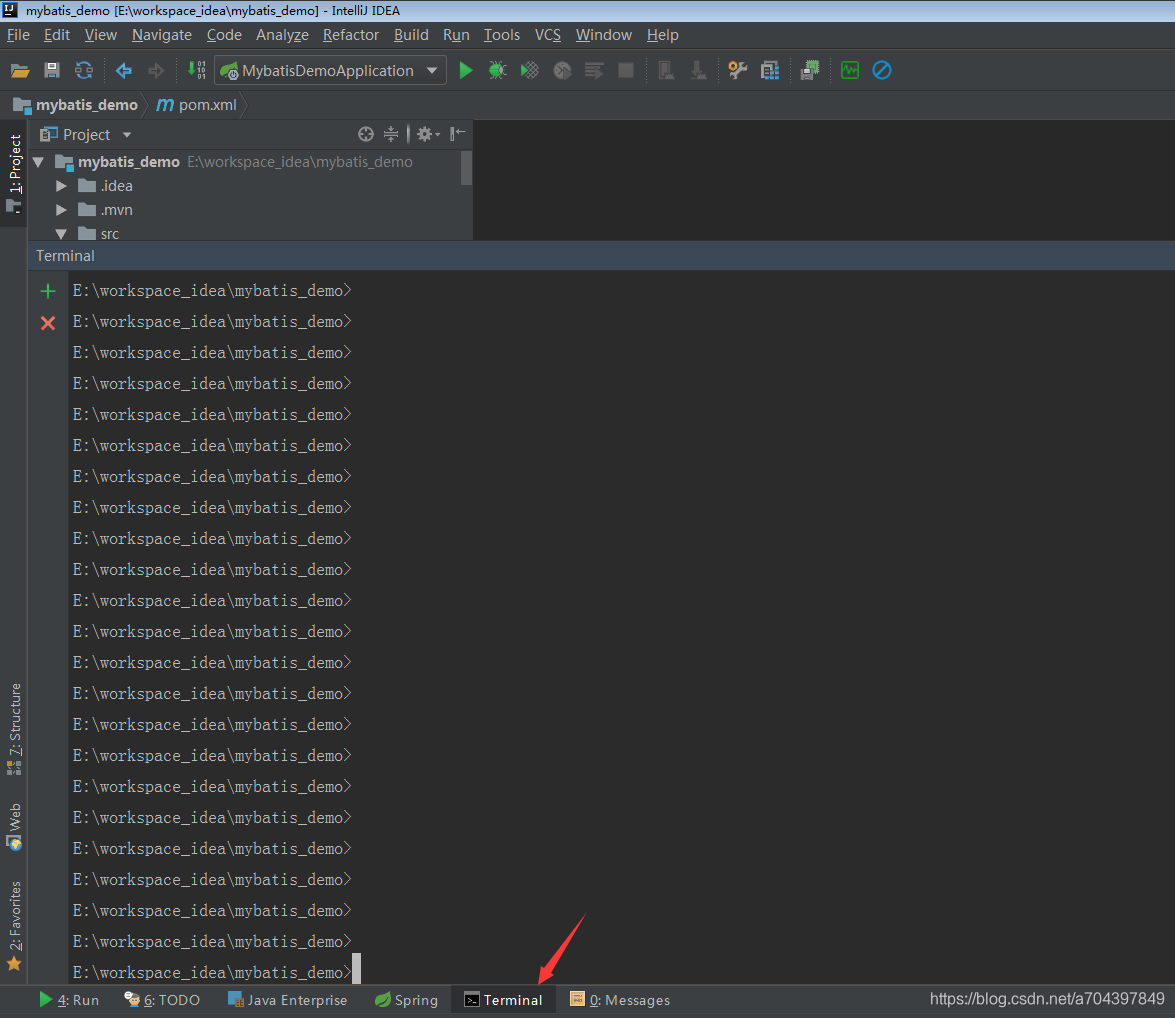Open the Run menu
Image resolution: width=1175 pixels, height=1018 pixels.
click(456, 35)
